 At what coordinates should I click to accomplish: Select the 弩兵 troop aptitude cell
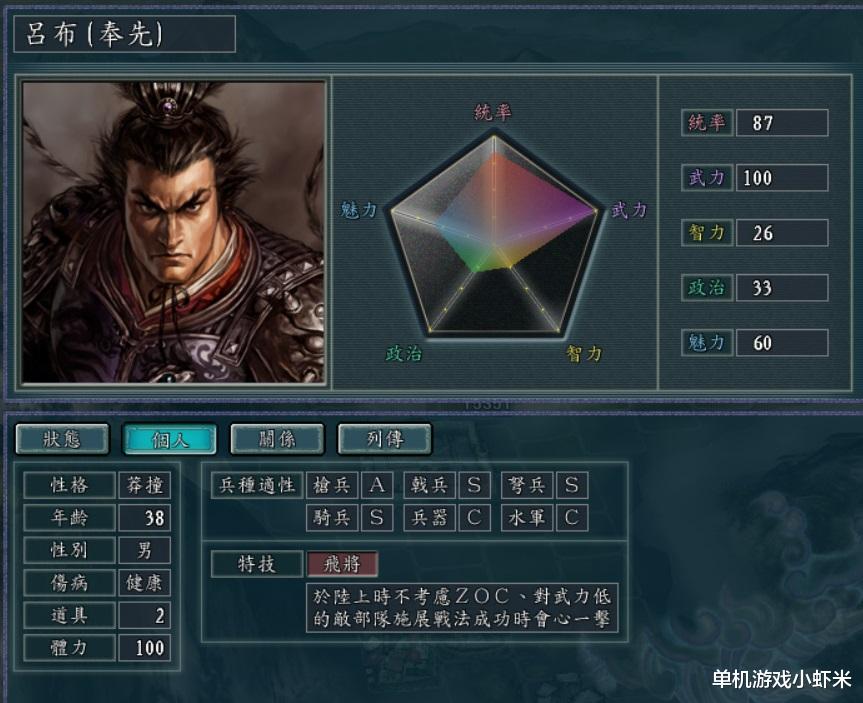tap(527, 485)
